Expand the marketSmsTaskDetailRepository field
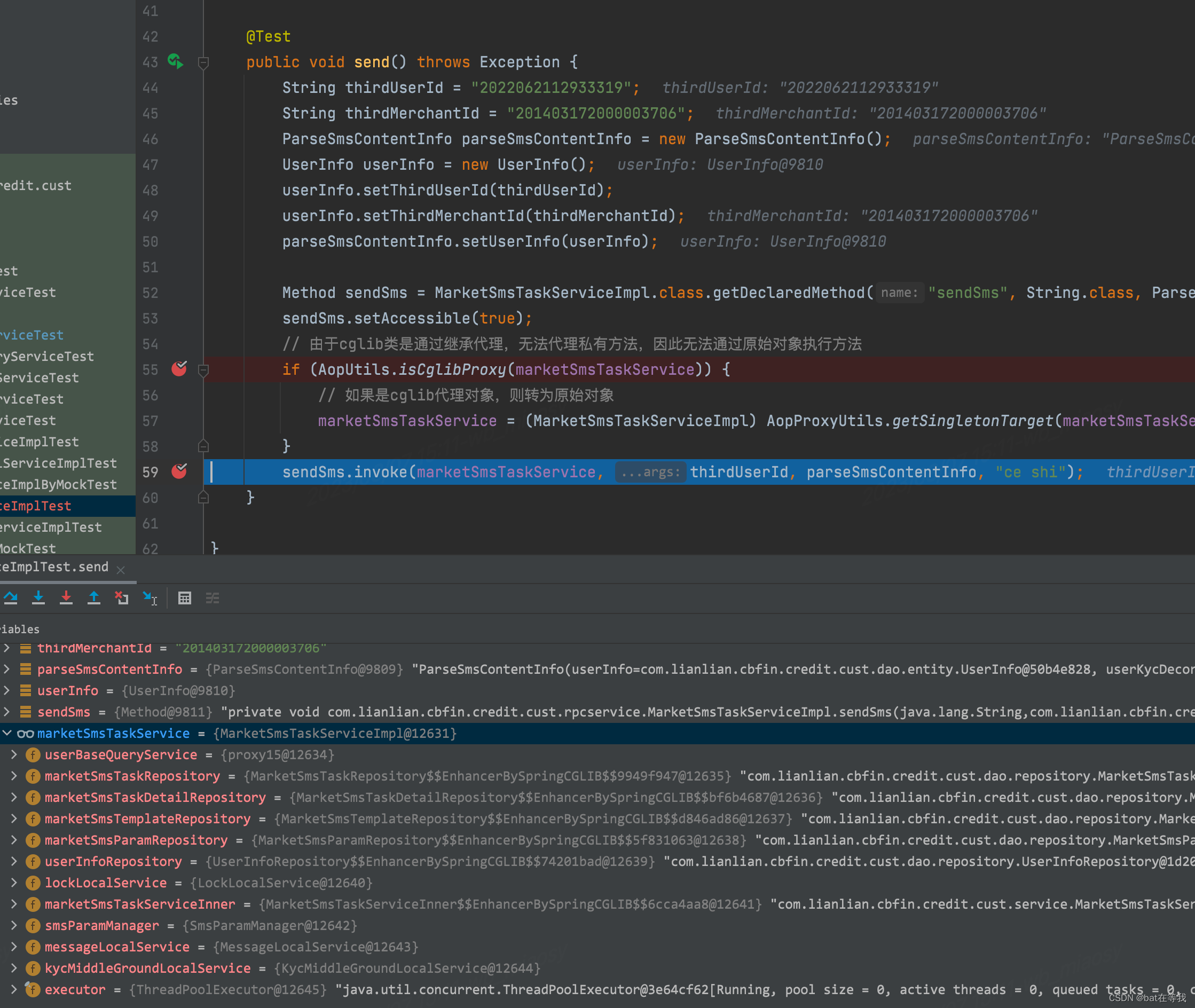 14,797
